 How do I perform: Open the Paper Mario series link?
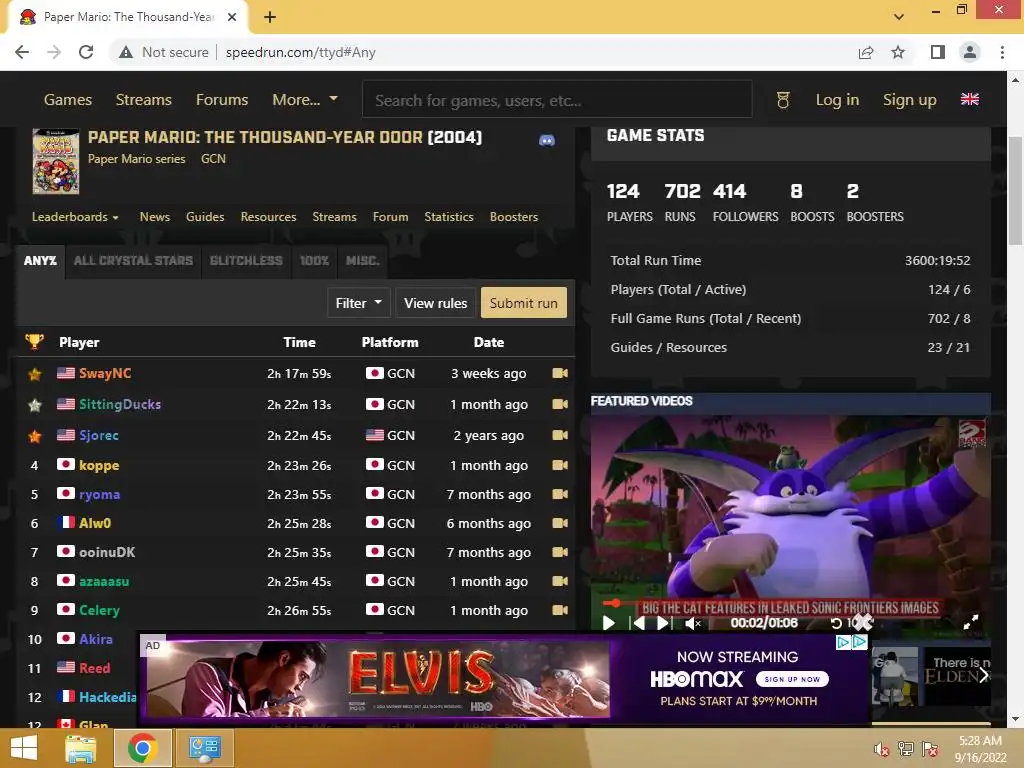click(136, 159)
